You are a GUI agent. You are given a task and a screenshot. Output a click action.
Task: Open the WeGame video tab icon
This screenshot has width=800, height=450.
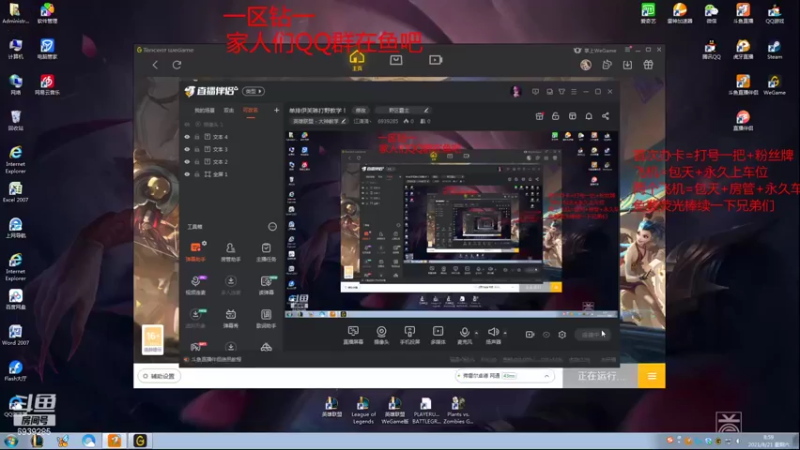[435, 60]
